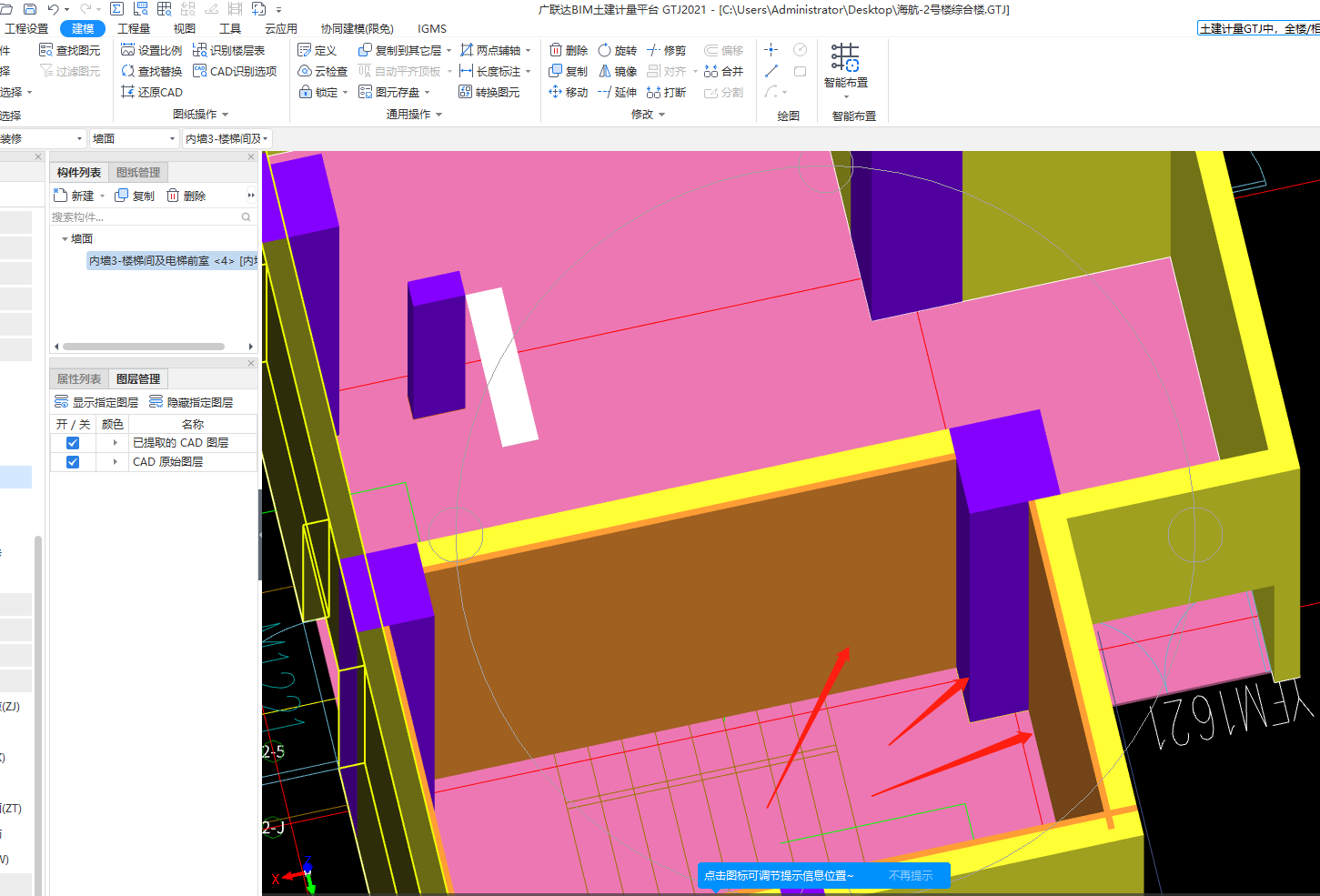
Task: Click the component list horizontal scrollbar
Action: pyautogui.click(x=144, y=347)
